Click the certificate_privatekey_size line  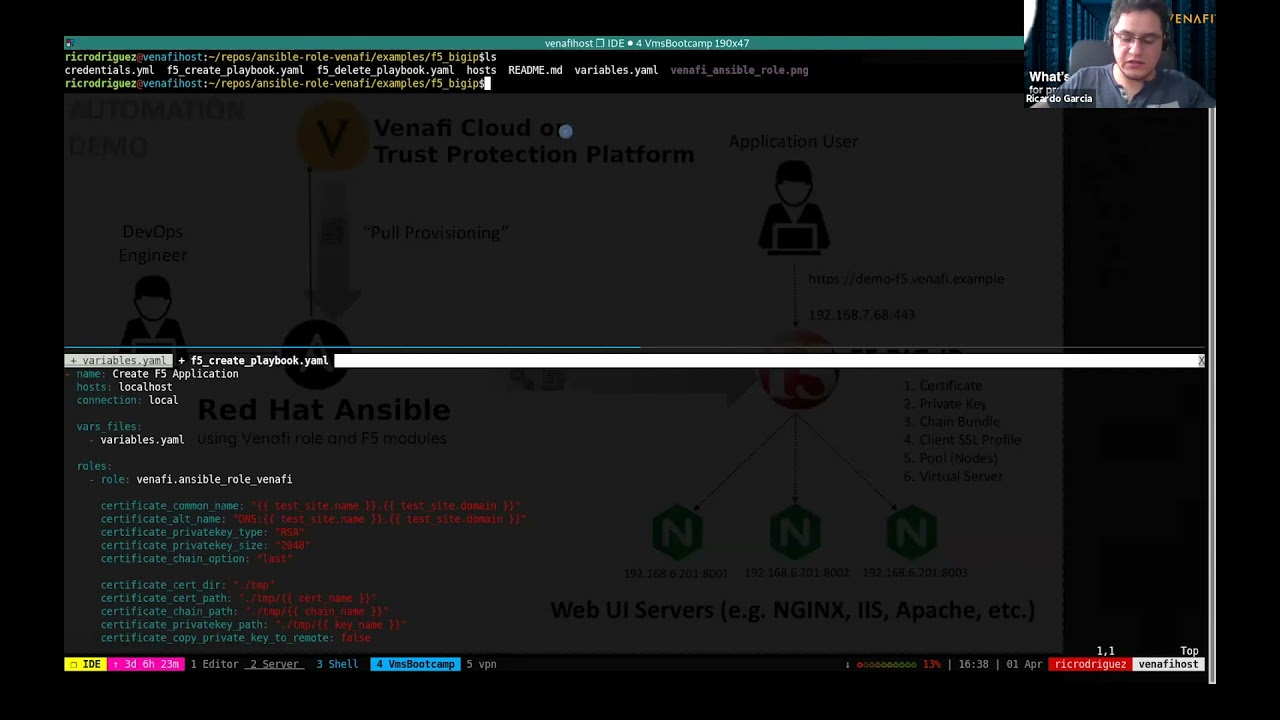click(x=205, y=546)
